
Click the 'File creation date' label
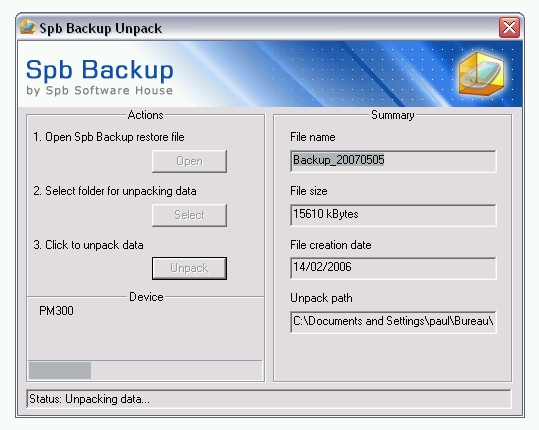[x=331, y=245]
